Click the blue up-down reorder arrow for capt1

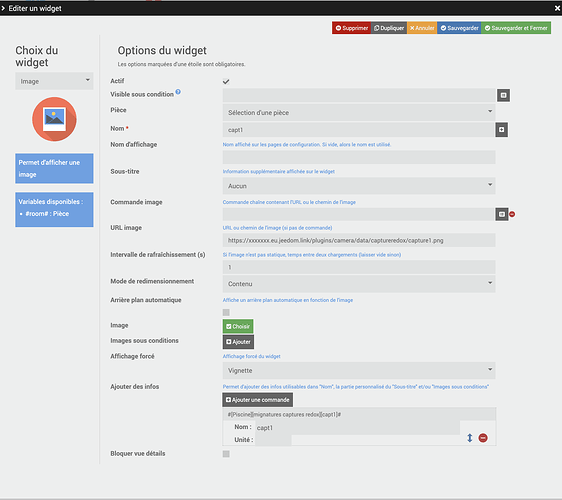[x=470, y=438]
